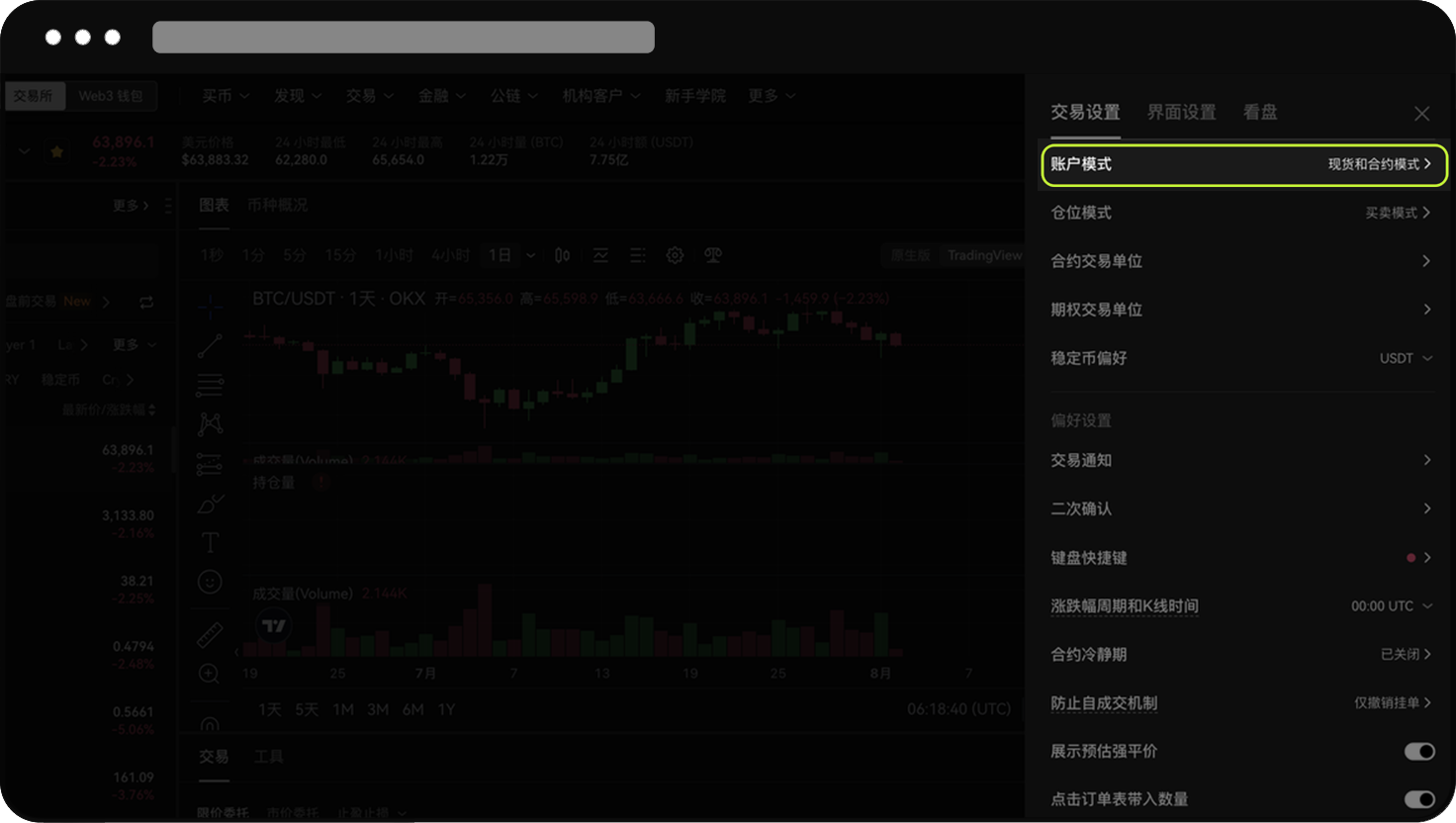Viewport: 1456px width, 823px height.
Task: Switch to 币种概况 tab
Action: tap(278, 205)
